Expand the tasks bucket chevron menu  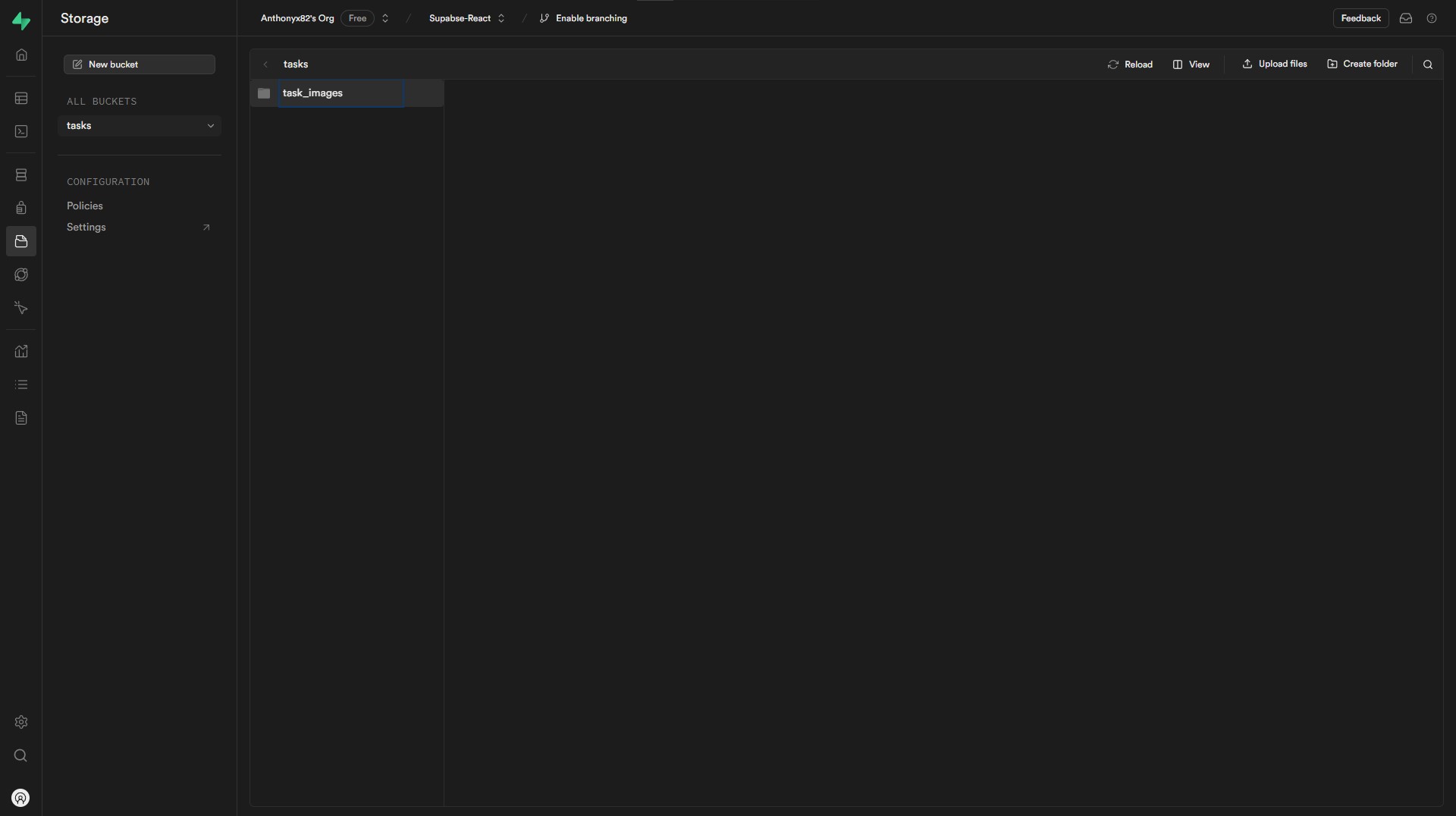click(x=211, y=126)
